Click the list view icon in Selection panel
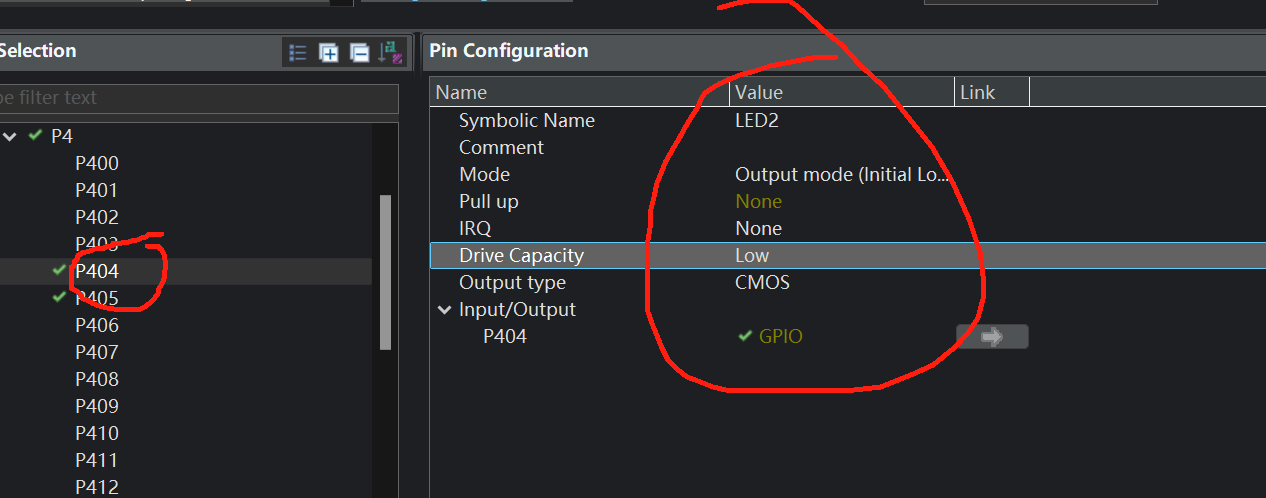Viewport: 1266px width, 498px height. coord(297,52)
